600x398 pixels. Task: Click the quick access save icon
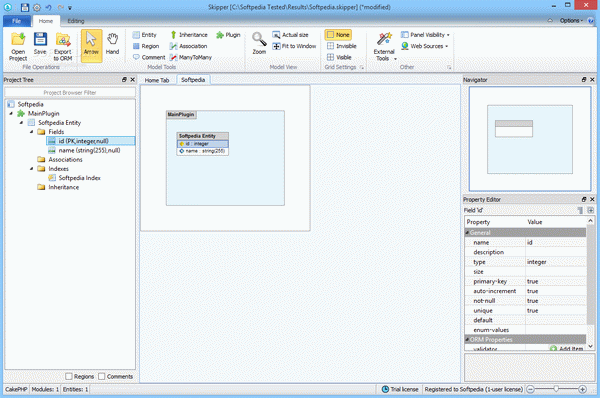click(x=25, y=7)
